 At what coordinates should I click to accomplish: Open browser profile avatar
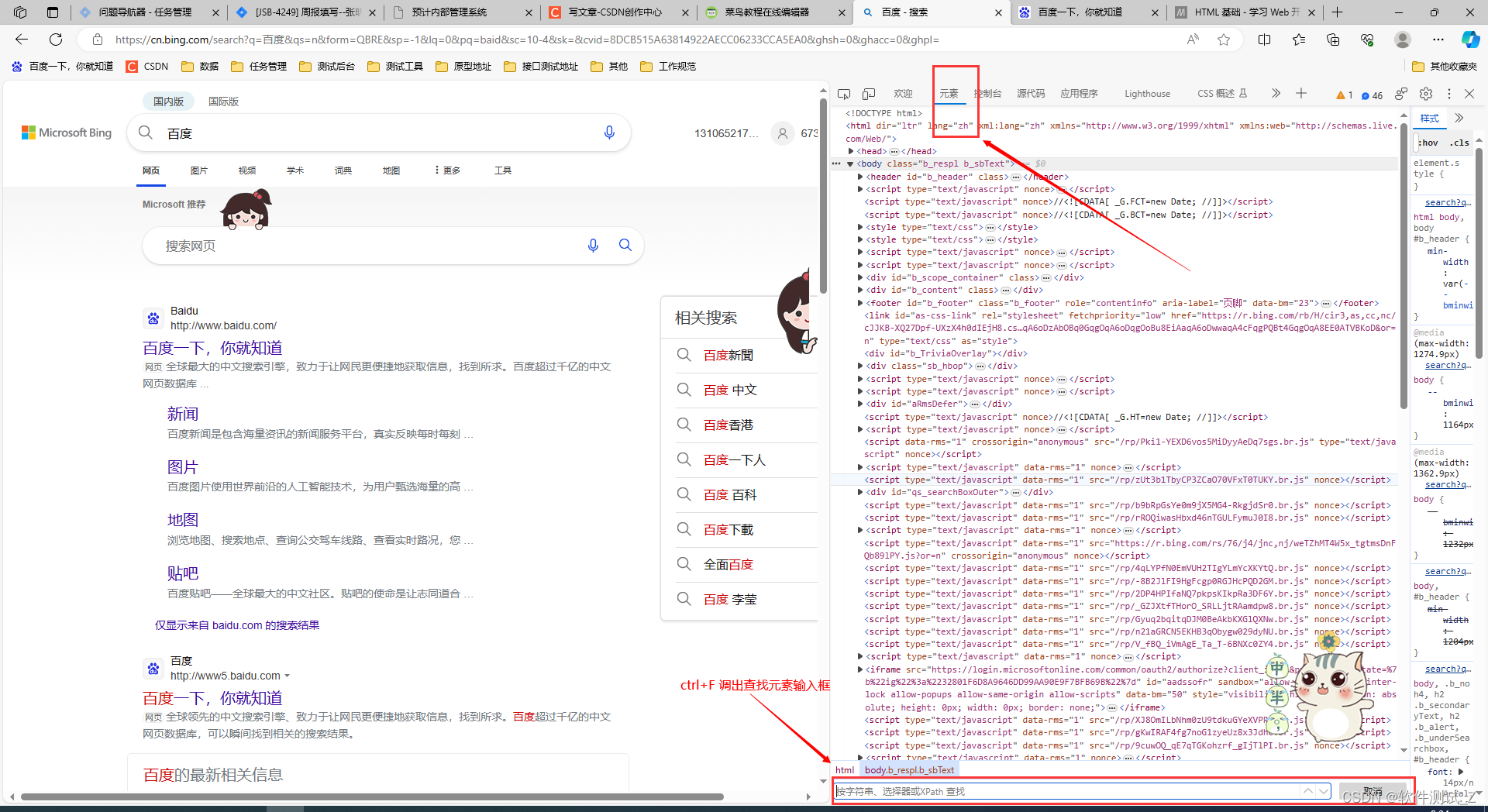coord(1403,40)
